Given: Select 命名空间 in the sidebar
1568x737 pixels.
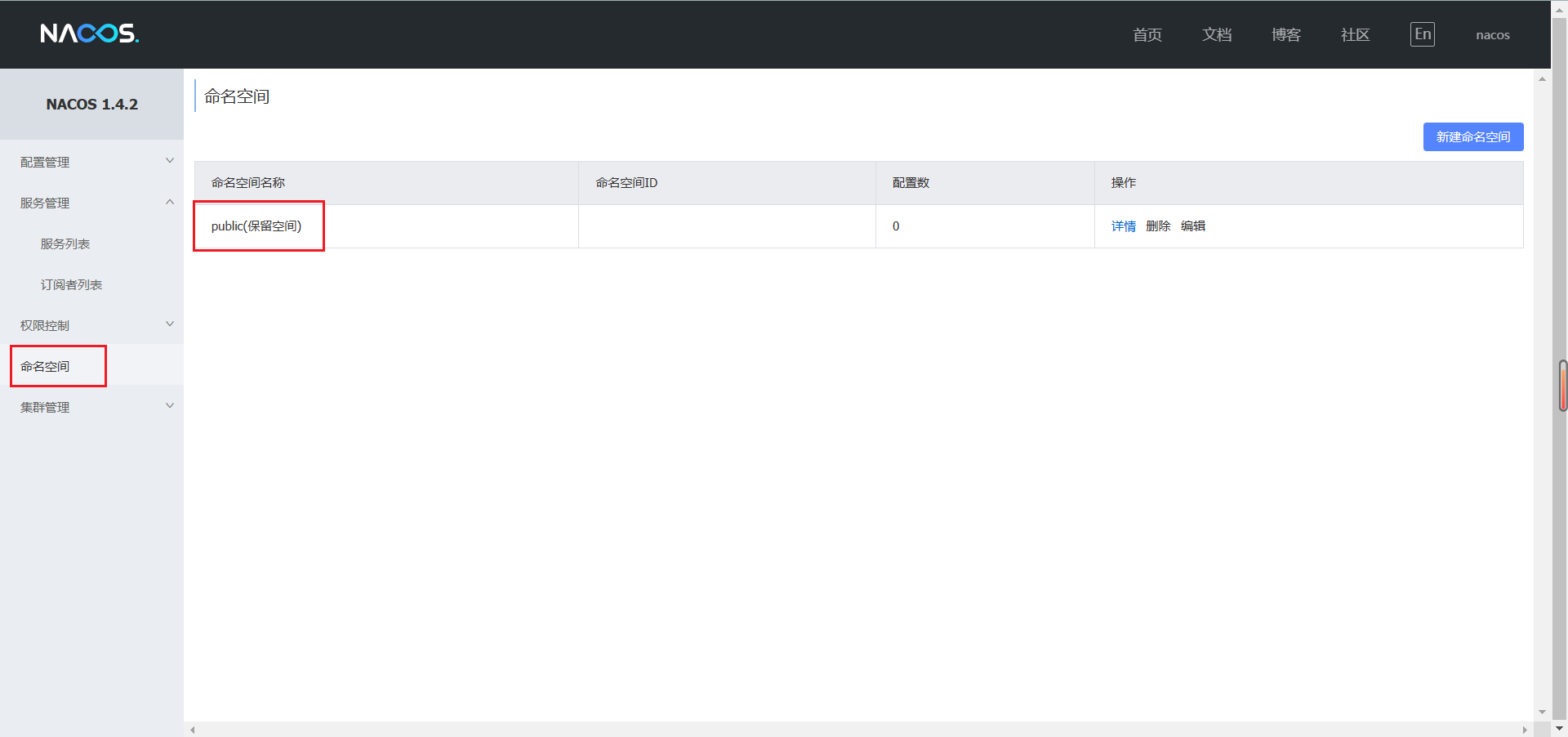Looking at the screenshot, I should pyautogui.click(x=45, y=366).
